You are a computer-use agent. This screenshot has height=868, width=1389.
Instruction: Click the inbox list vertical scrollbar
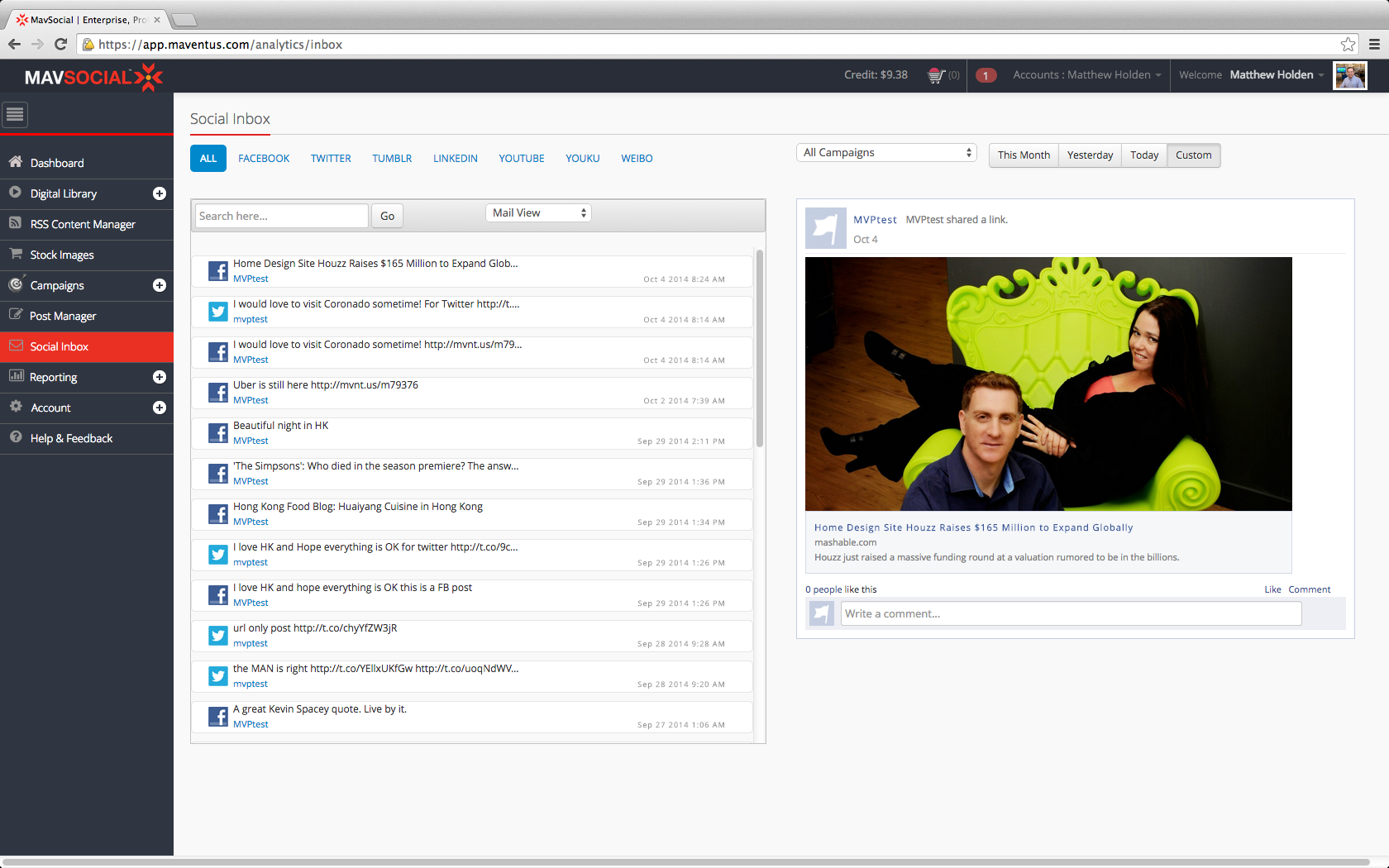[759, 347]
